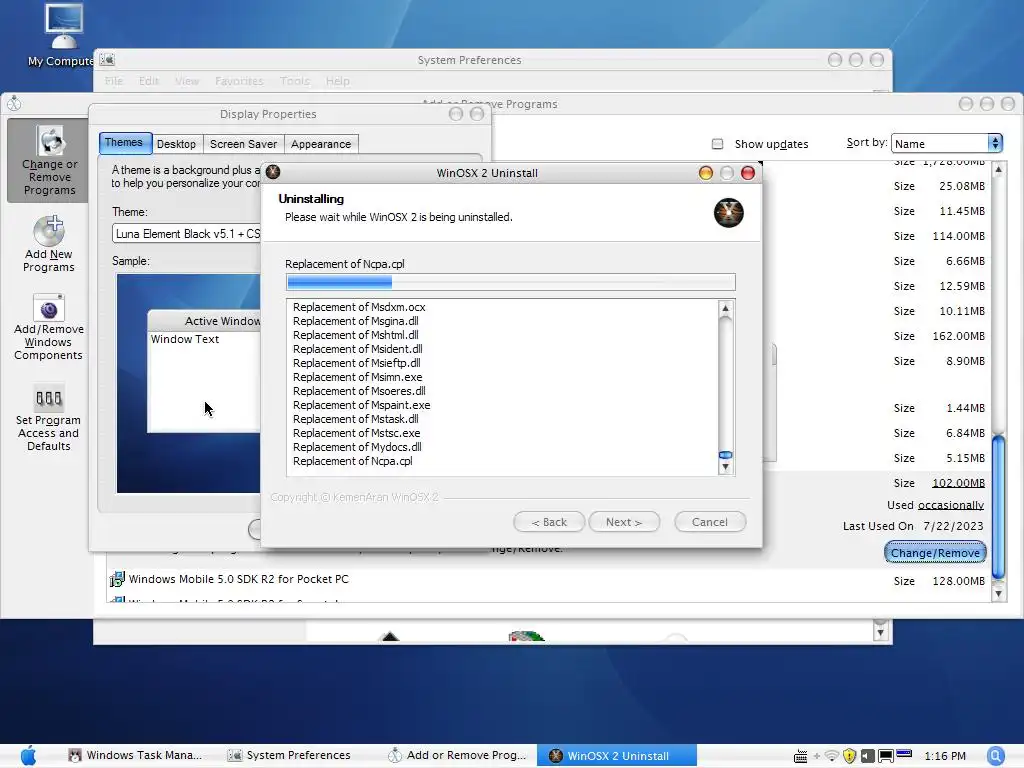Image resolution: width=1024 pixels, height=768 pixels.
Task: Click the System Preferences window title icon
Action: pyautogui.click(x=107, y=59)
